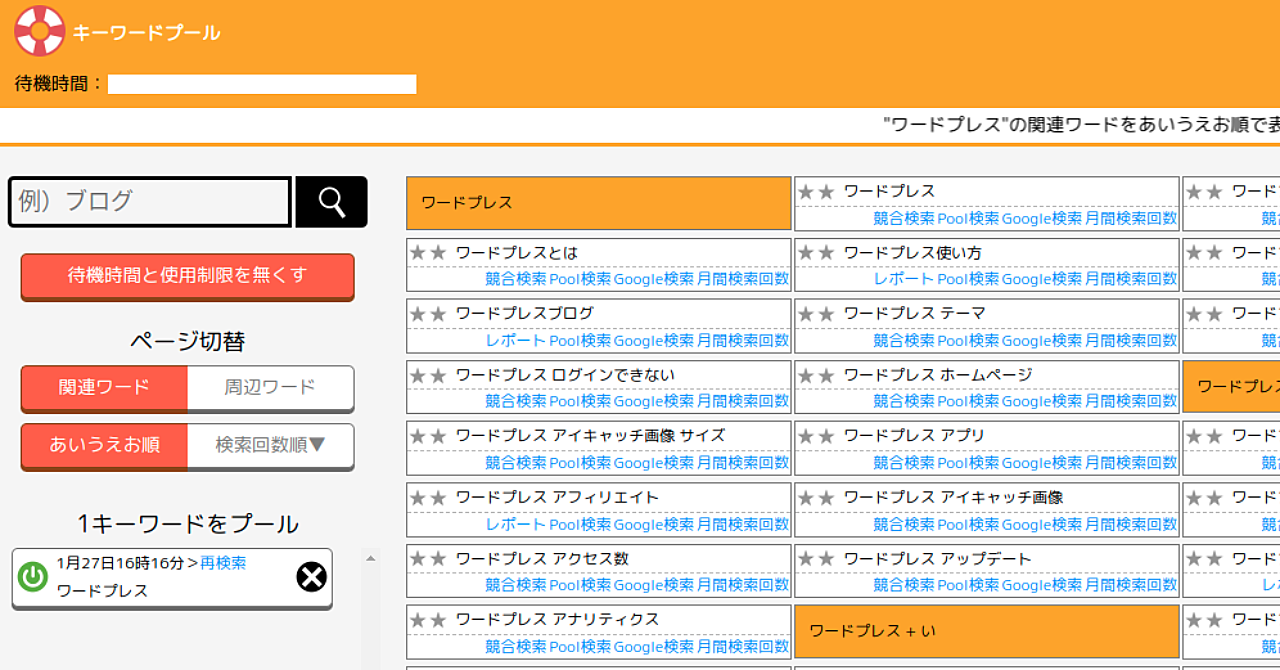
Task: Switch to 関連ワード page
Action: coord(104,388)
